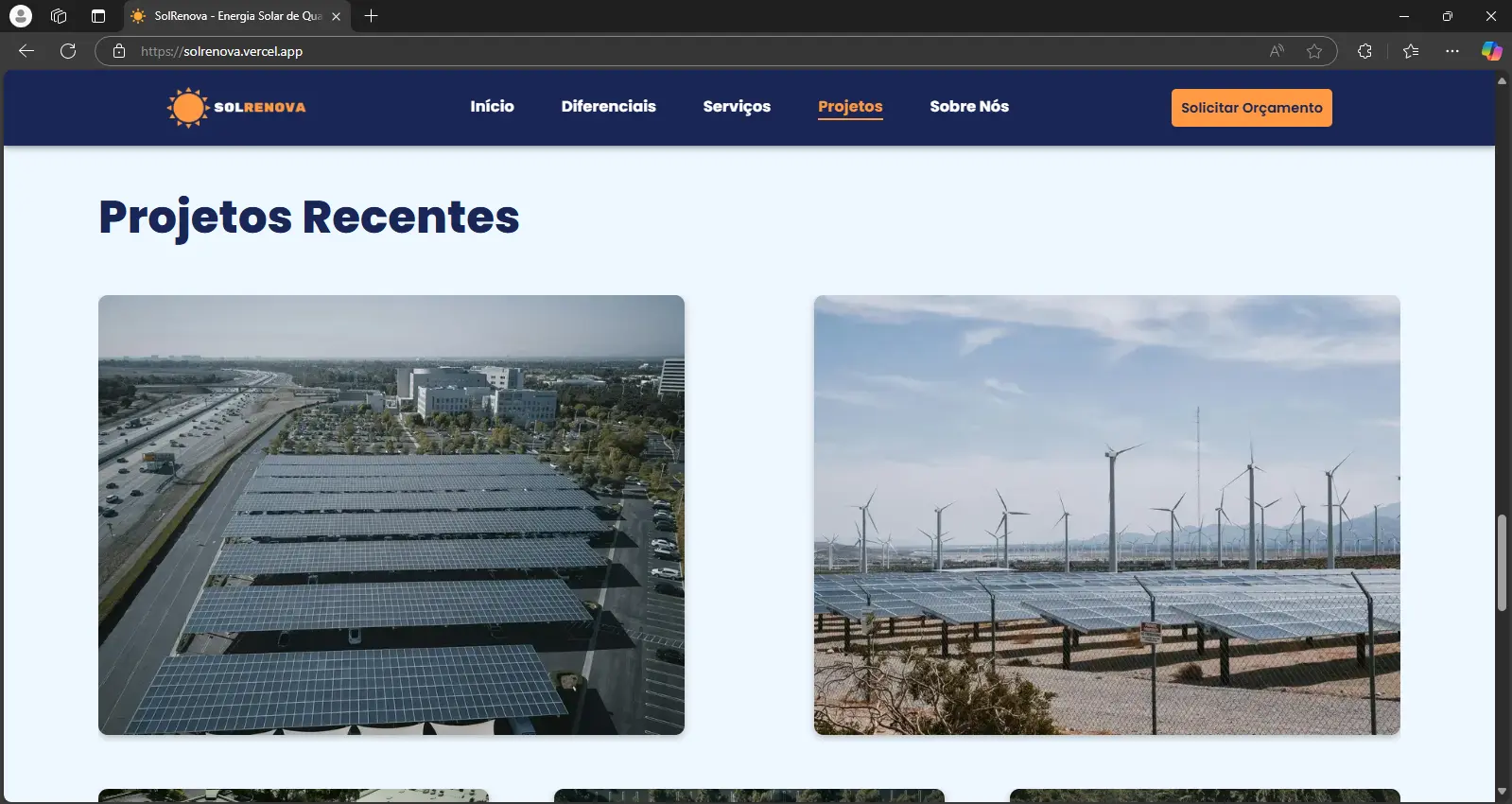
Task: Open the favorites list icon
Action: coord(1411,51)
